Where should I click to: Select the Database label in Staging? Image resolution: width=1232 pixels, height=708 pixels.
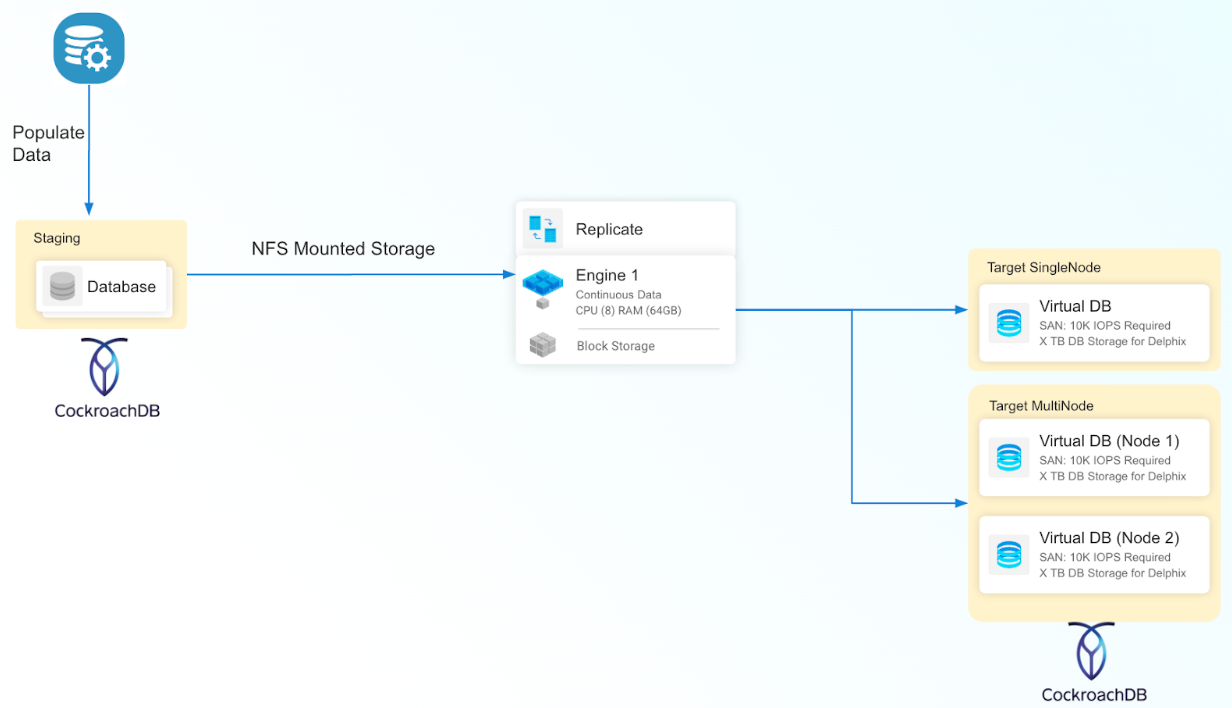pos(121,287)
